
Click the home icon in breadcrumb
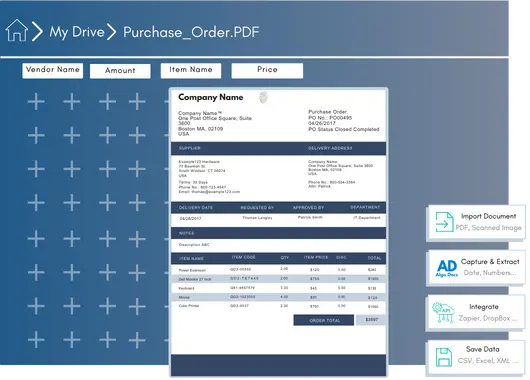(17, 31)
